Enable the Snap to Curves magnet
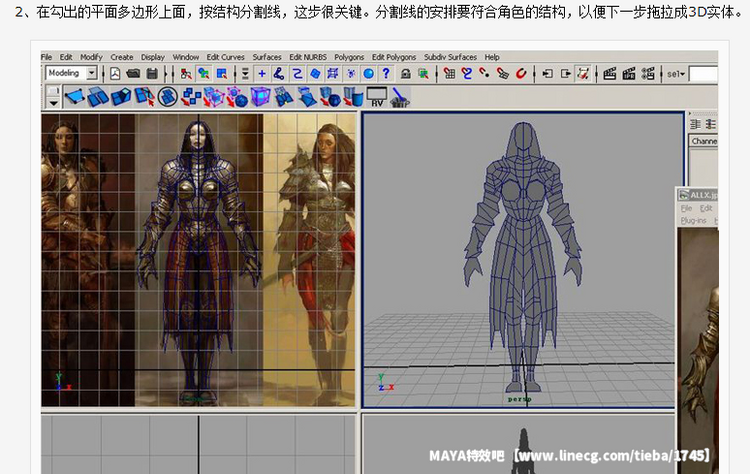 pyautogui.click(x=467, y=74)
